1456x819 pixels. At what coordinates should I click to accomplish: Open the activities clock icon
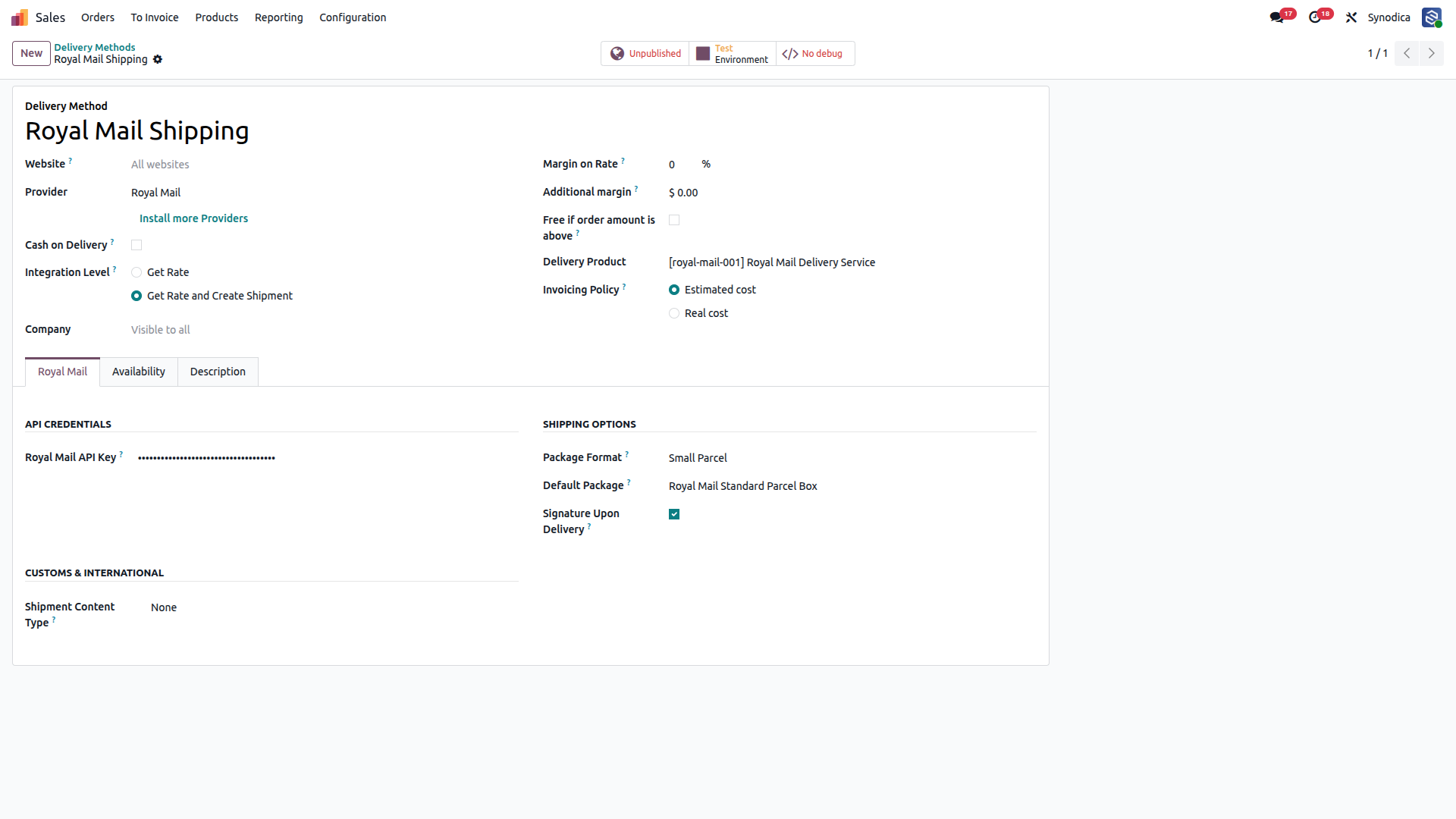coord(1315,17)
